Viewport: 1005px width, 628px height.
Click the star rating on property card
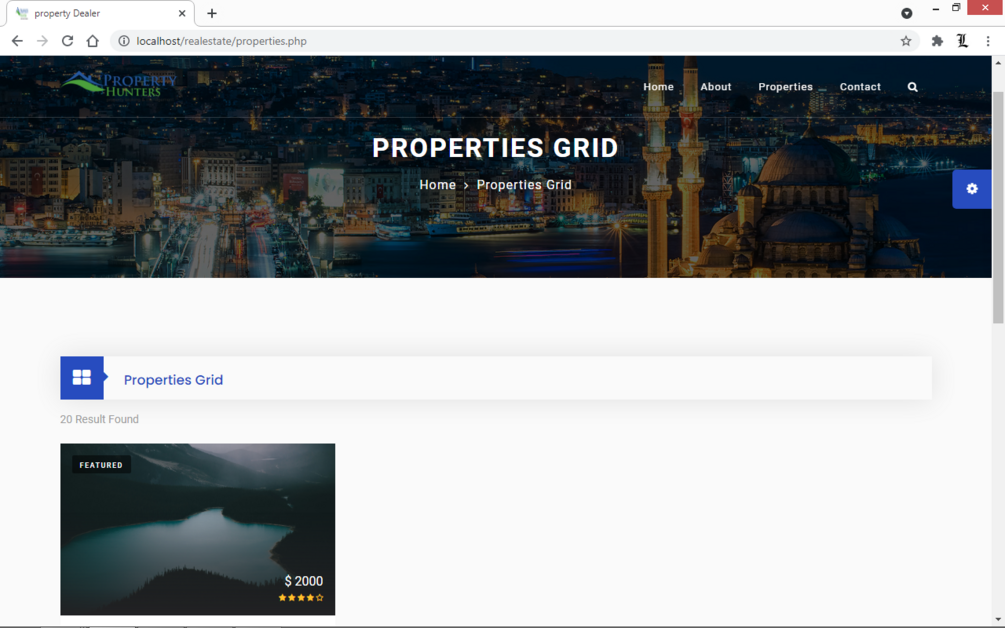coord(301,598)
